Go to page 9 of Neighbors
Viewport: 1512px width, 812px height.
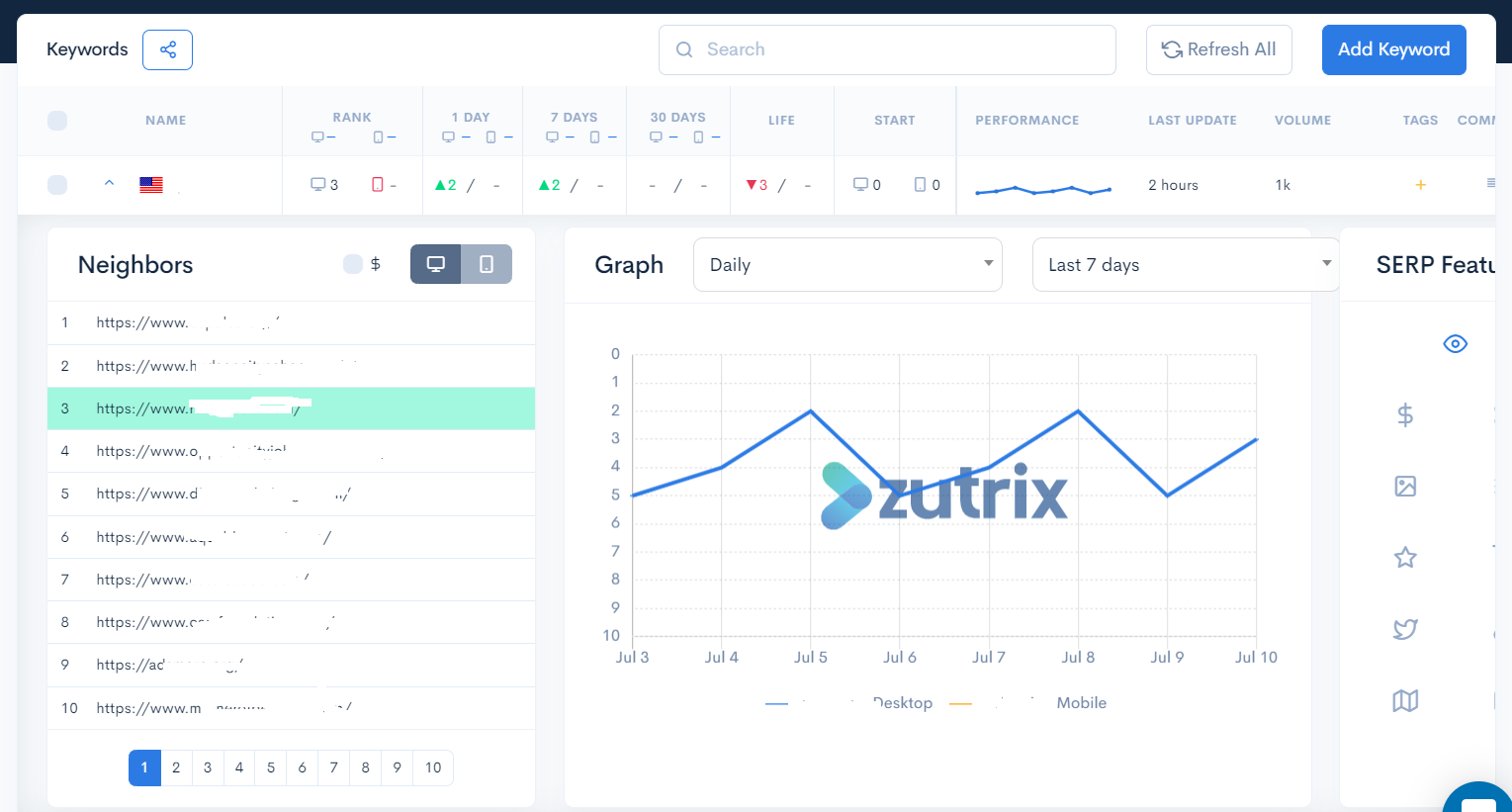click(x=398, y=767)
